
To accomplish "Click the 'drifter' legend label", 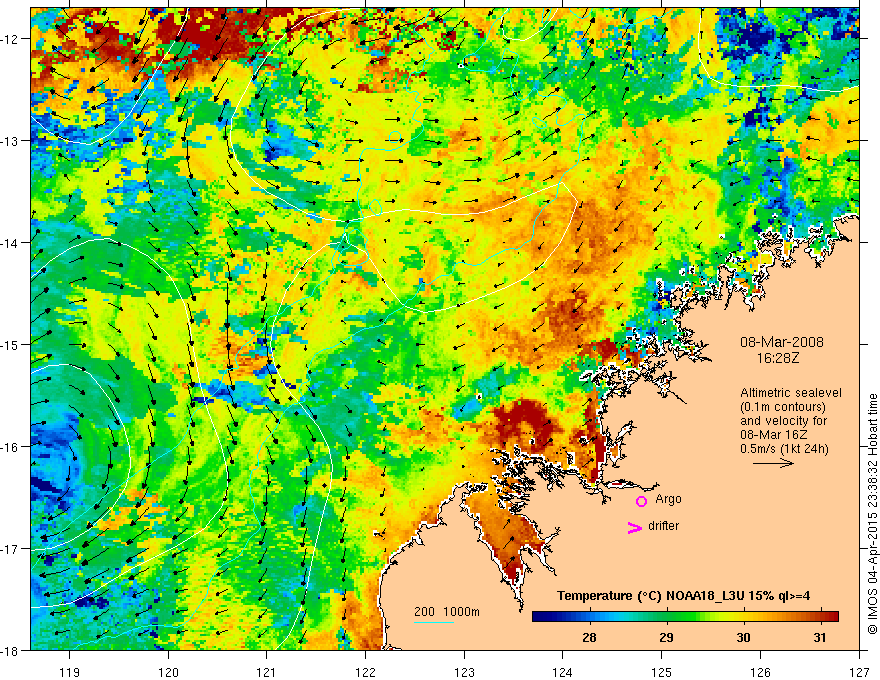I will pos(663,526).
